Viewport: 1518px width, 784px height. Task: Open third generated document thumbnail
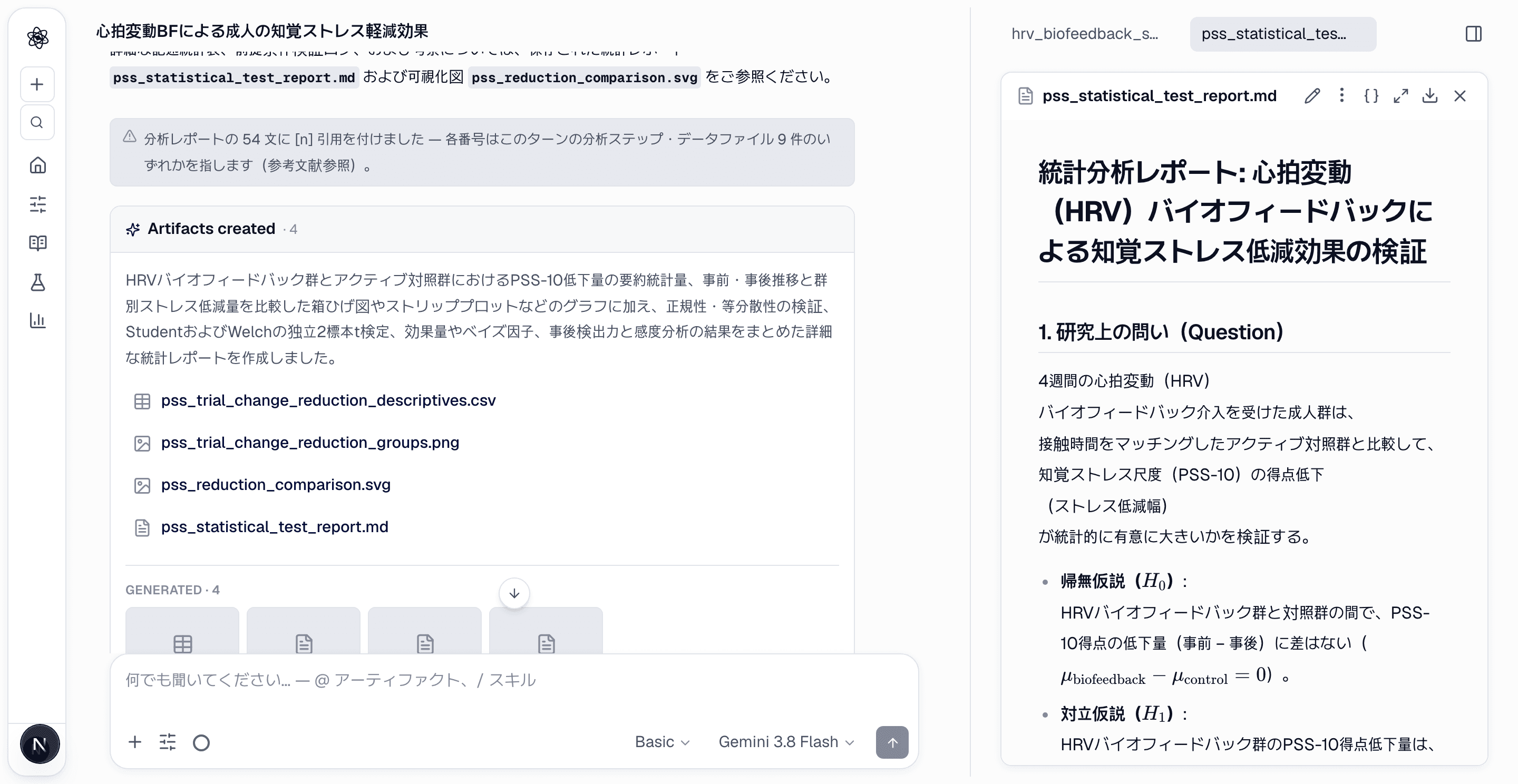pyautogui.click(x=425, y=630)
